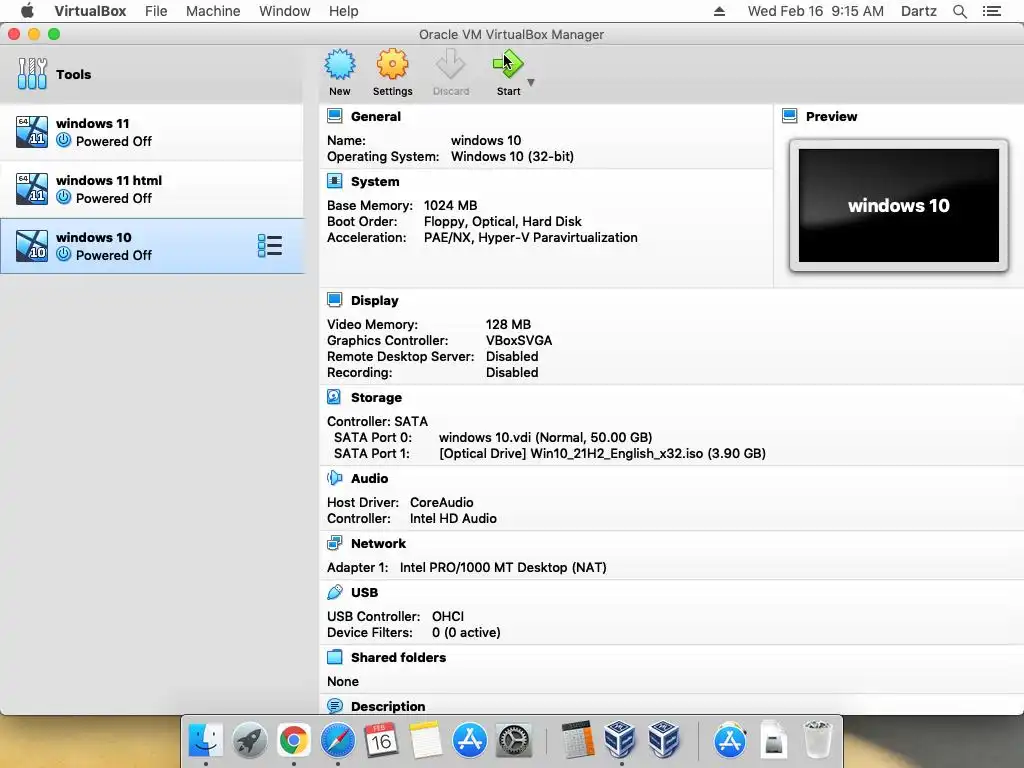This screenshot has height=768, width=1024.
Task: Click the New virtual machine icon
Action: tap(340, 64)
